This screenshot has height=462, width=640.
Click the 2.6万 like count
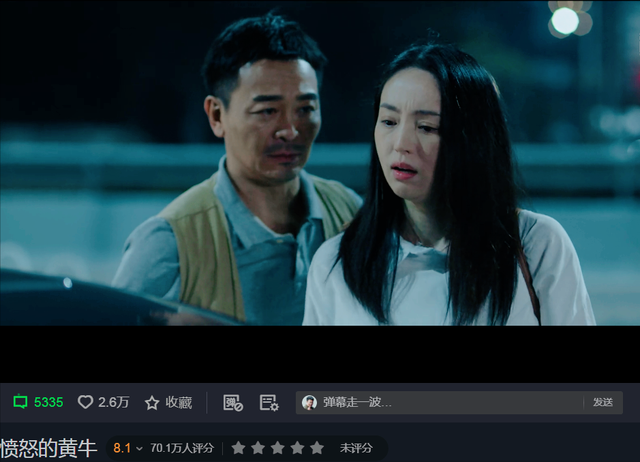coord(113,403)
